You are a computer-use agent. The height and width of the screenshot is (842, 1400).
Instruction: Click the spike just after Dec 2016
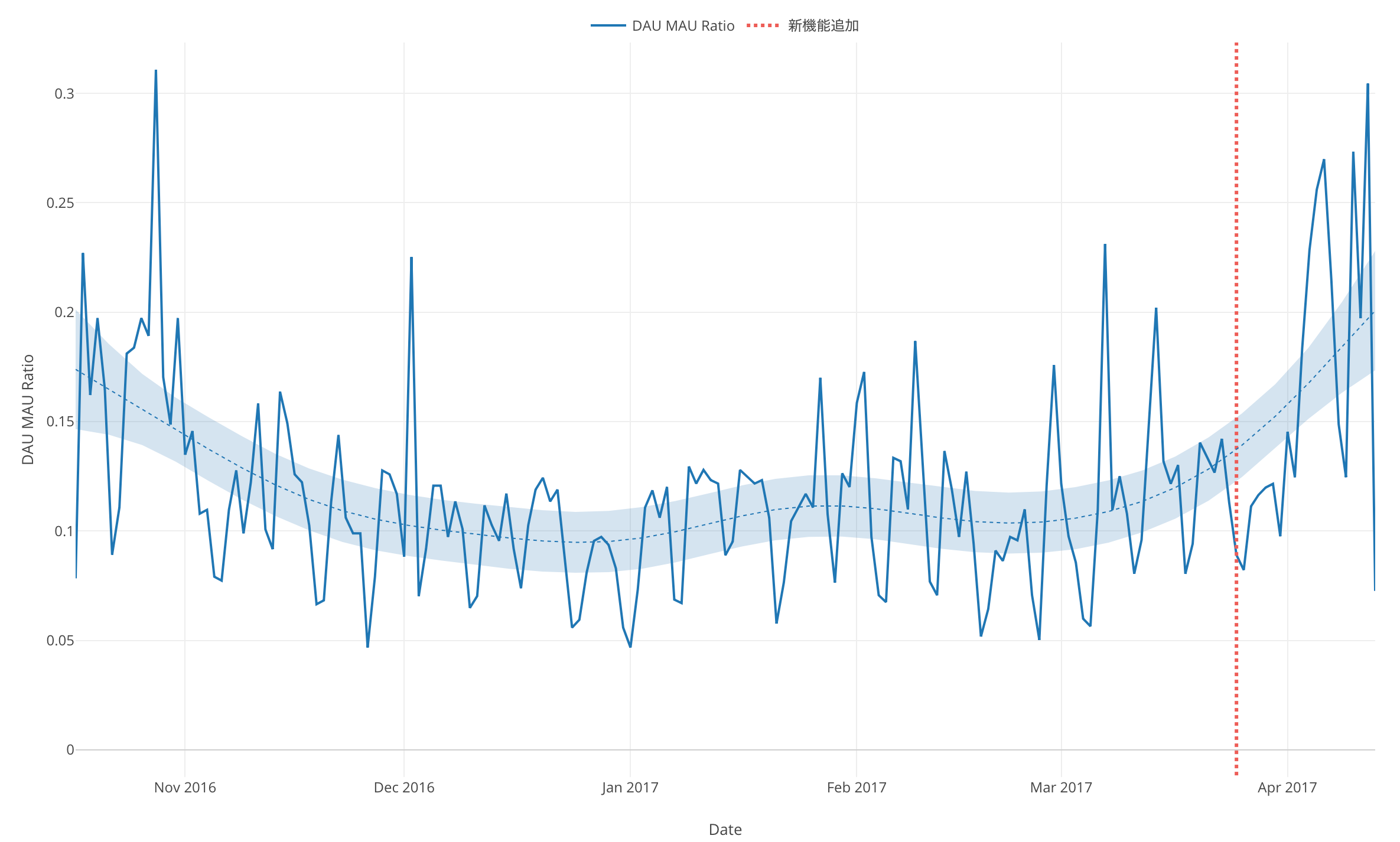(x=411, y=258)
